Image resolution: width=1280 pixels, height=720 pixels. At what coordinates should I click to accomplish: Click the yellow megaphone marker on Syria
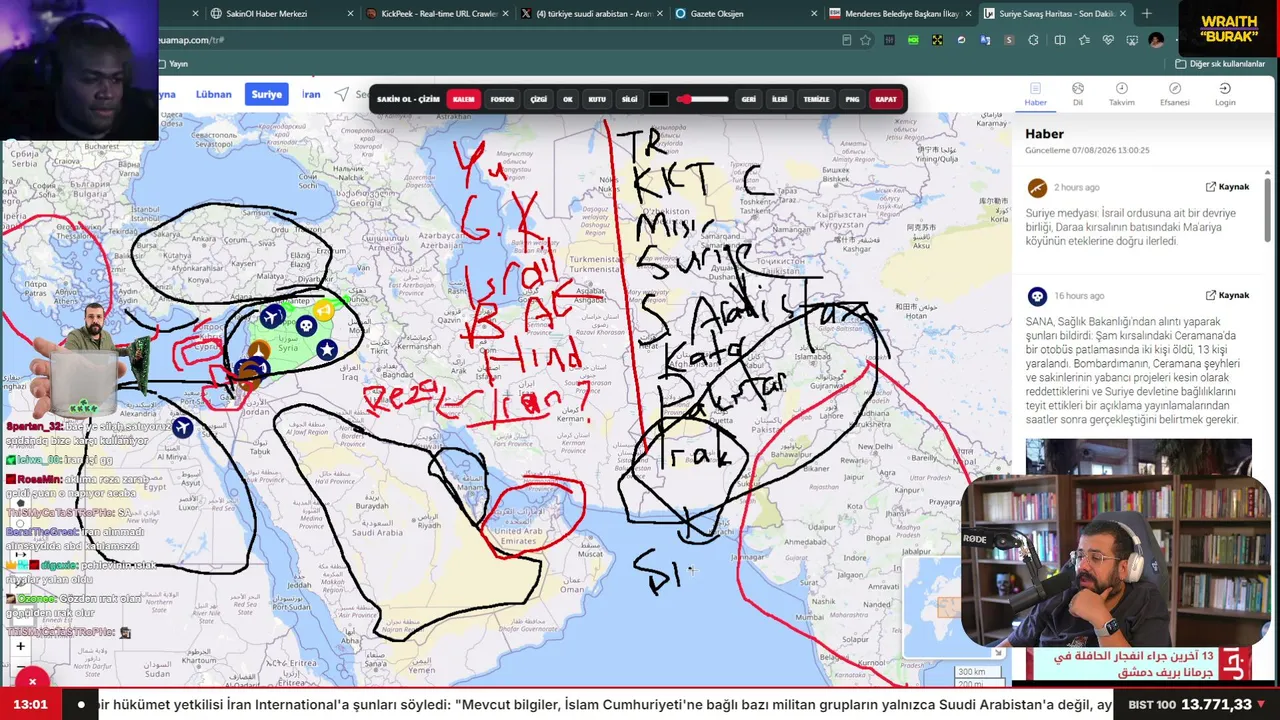click(324, 311)
